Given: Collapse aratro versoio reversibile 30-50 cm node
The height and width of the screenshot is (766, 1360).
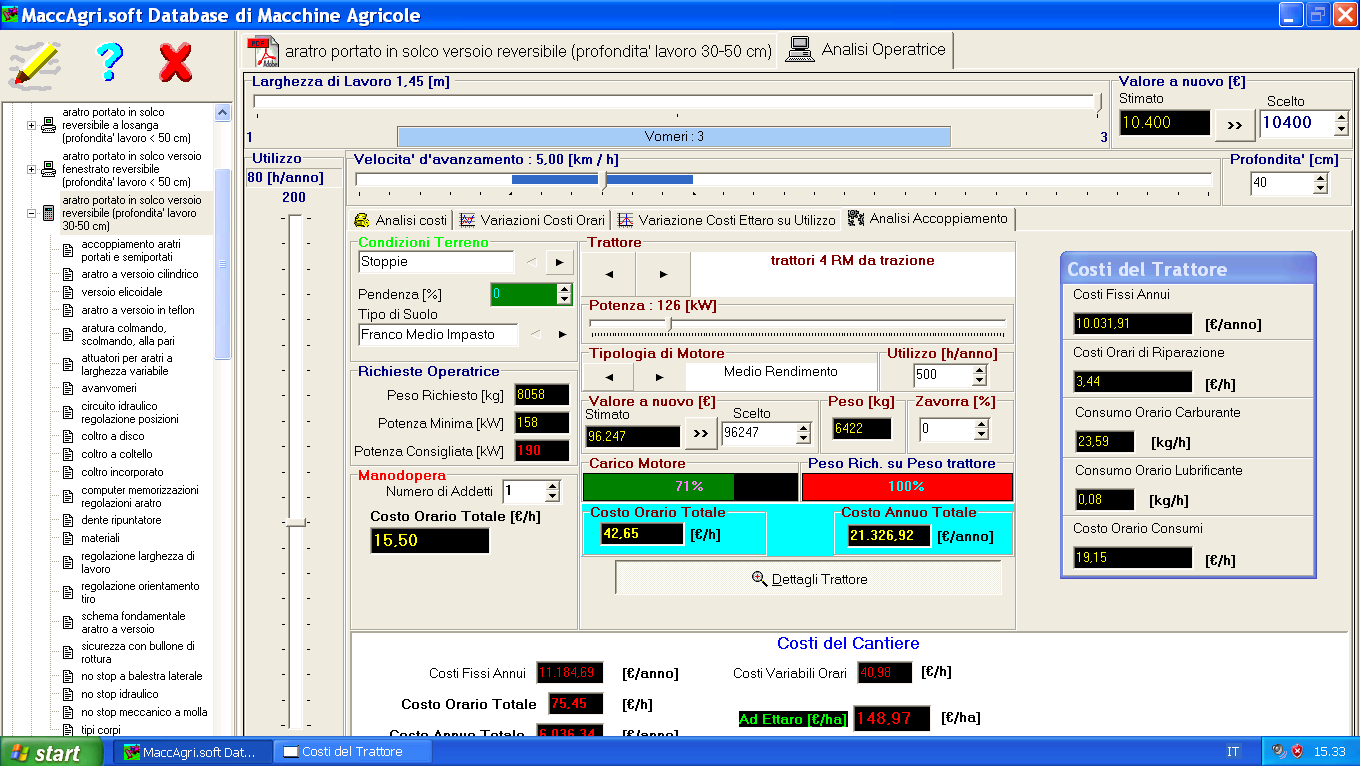Looking at the screenshot, I should pos(31,213).
